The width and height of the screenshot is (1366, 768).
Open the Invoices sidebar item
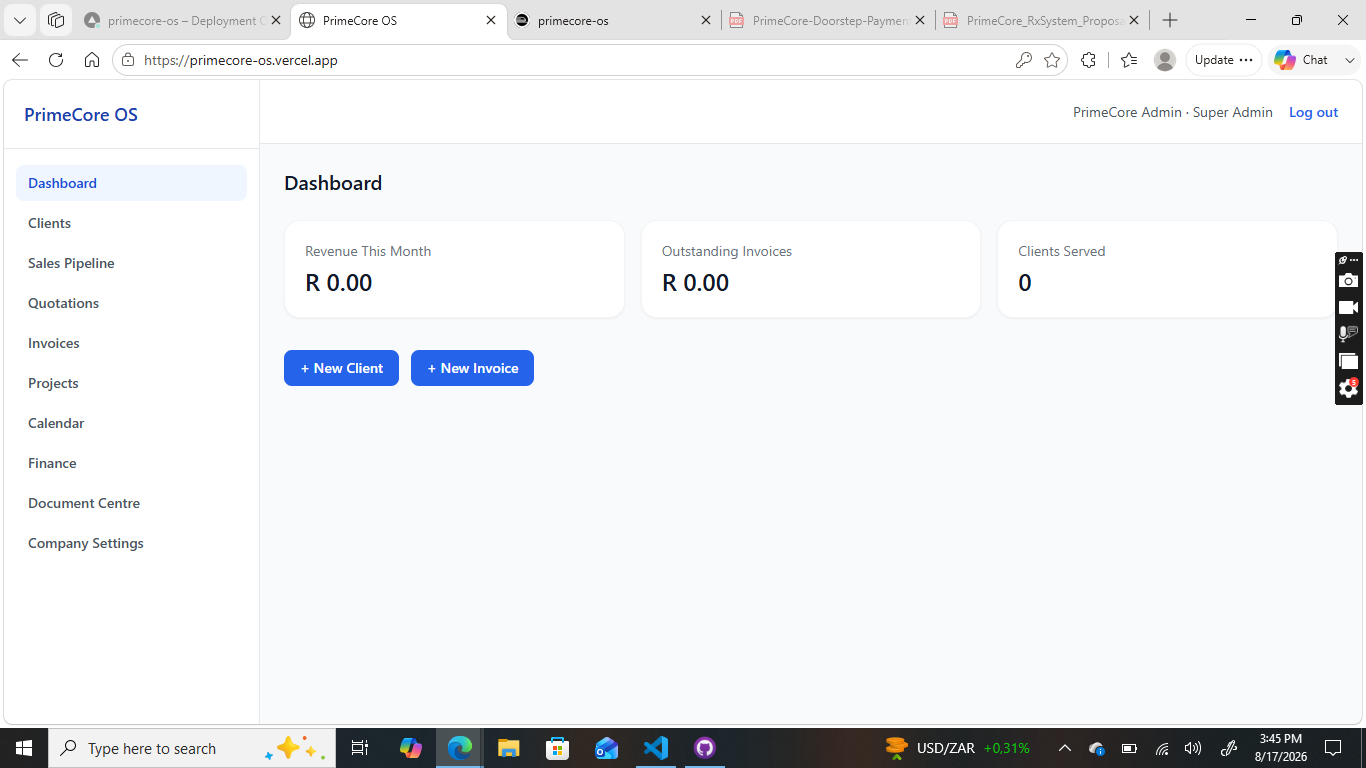(x=131, y=343)
